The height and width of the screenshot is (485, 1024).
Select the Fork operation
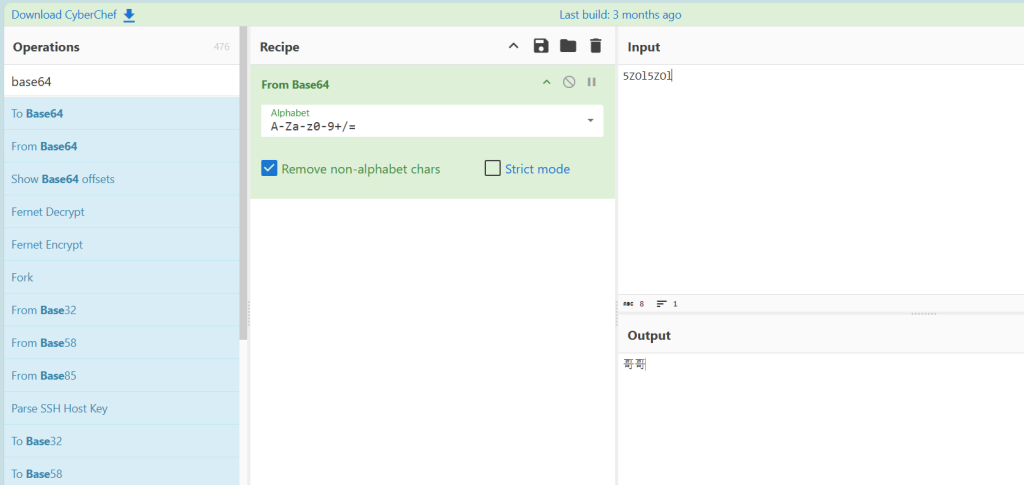point(121,277)
